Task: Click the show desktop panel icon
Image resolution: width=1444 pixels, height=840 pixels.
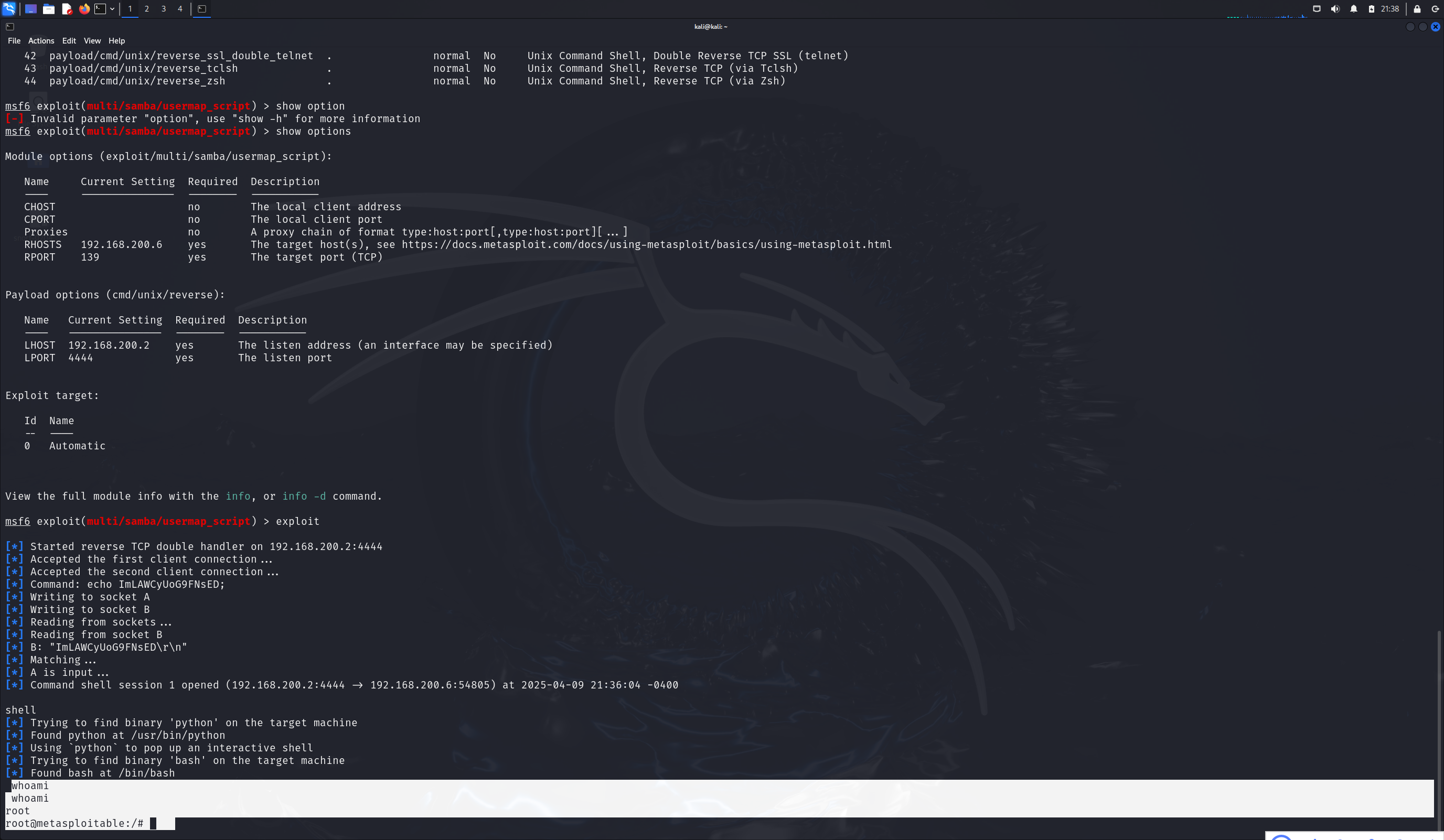Action: tap(31, 8)
